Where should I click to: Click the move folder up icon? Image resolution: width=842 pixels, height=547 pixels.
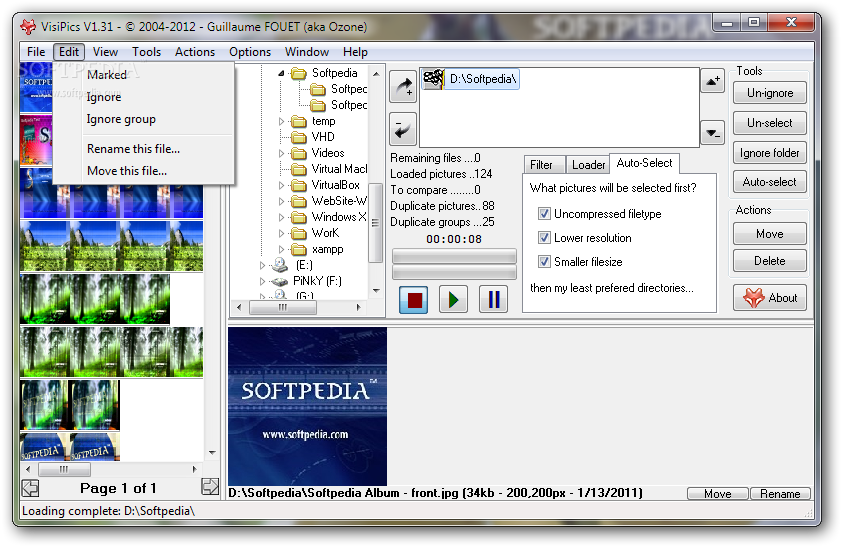click(713, 81)
